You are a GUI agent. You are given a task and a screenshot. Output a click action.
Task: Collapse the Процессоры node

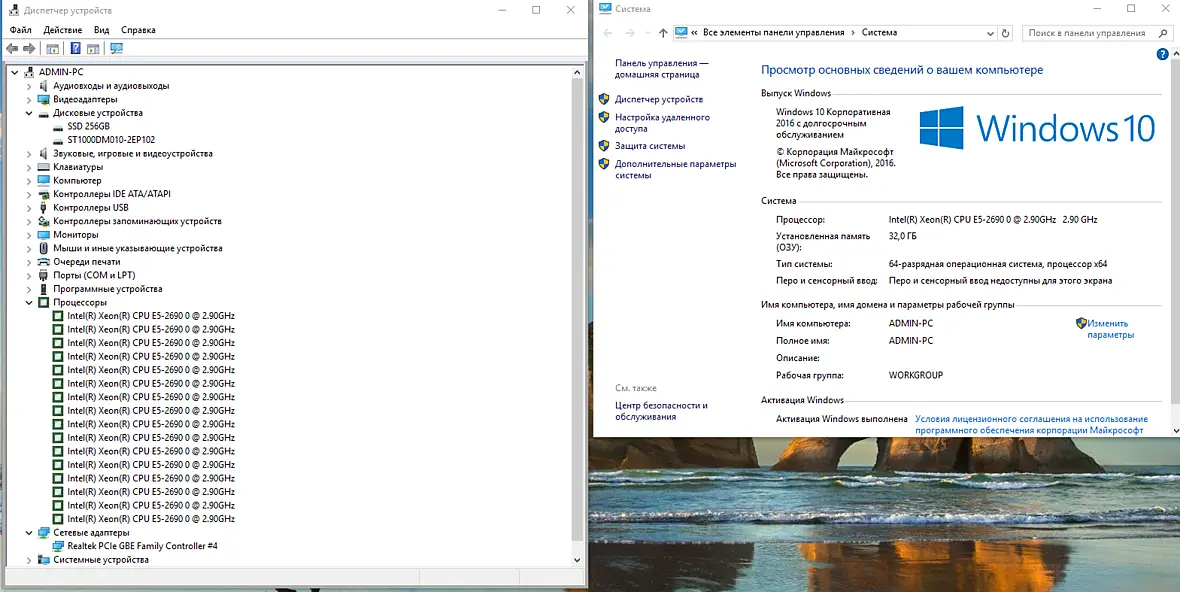[29, 302]
